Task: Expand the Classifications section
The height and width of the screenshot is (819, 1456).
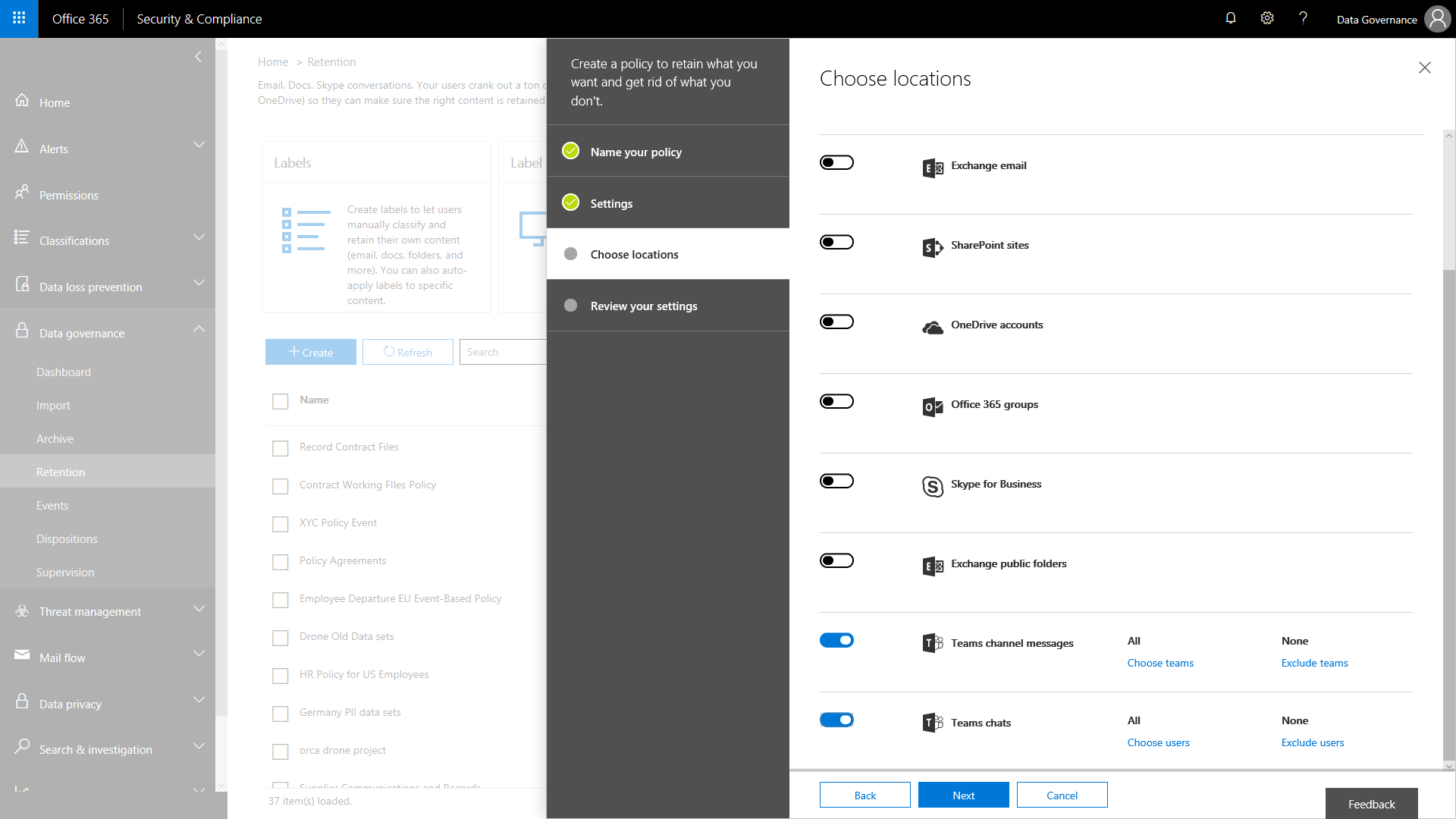Action: 199,237
